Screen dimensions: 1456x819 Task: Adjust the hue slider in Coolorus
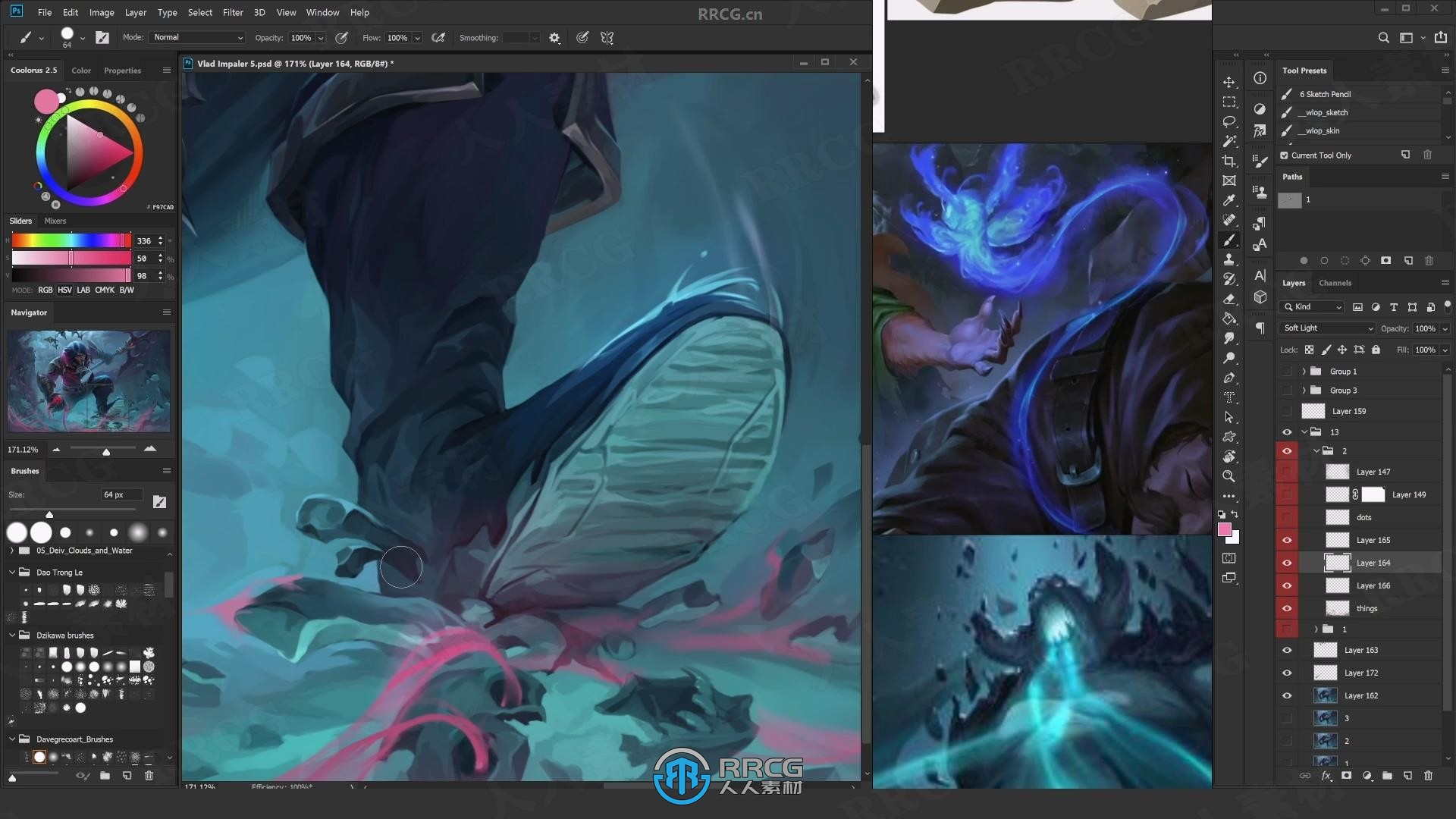tap(71, 240)
